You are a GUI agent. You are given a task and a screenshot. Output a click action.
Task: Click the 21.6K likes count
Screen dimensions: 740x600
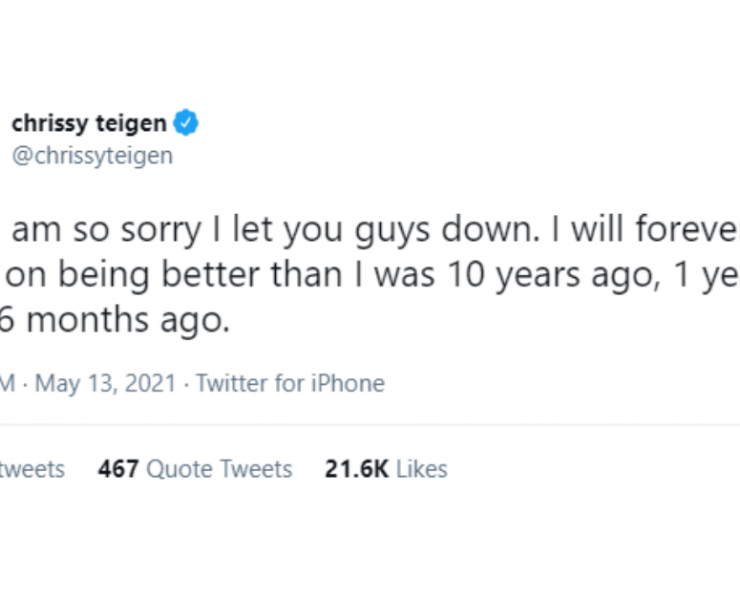tap(356, 469)
